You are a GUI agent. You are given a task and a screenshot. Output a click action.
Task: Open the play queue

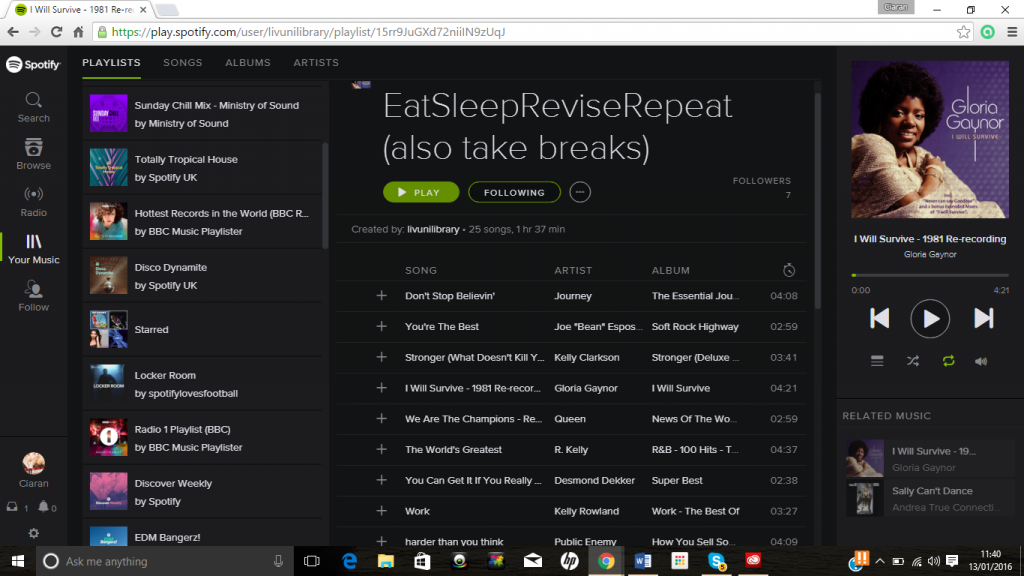coord(877,361)
